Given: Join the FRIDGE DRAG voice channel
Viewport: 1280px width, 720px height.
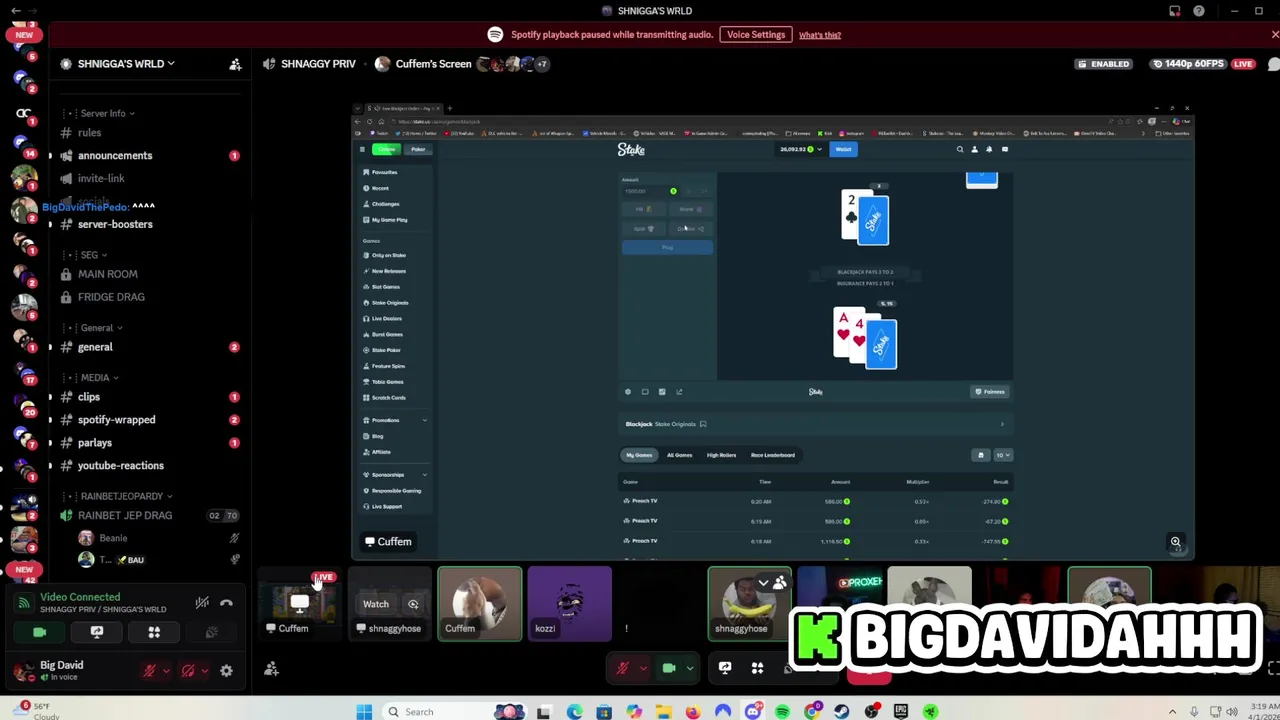Looking at the screenshot, I should point(111,297).
